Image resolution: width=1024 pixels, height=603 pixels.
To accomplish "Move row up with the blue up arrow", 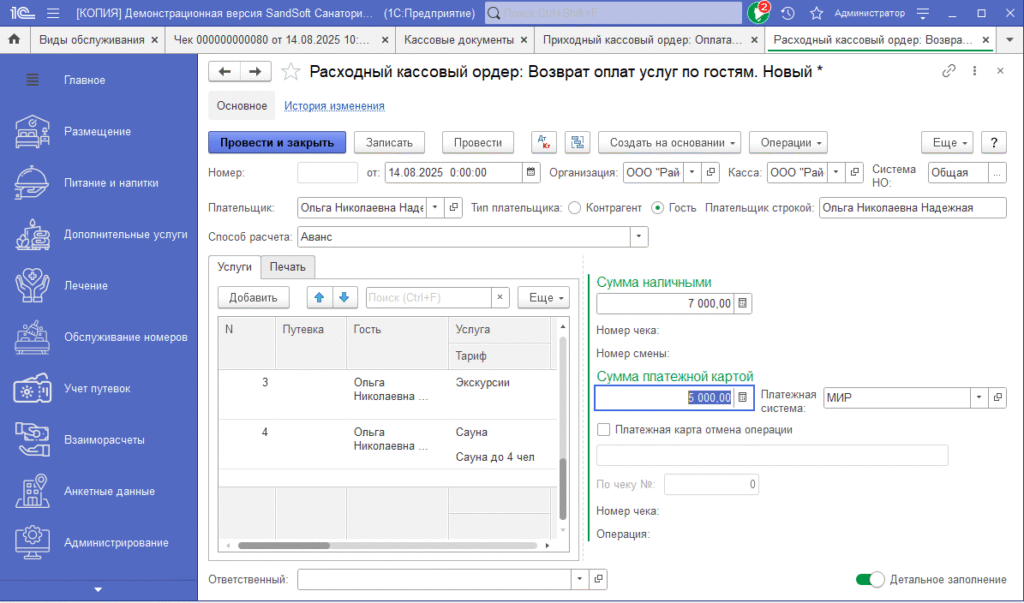I will (319, 297).
